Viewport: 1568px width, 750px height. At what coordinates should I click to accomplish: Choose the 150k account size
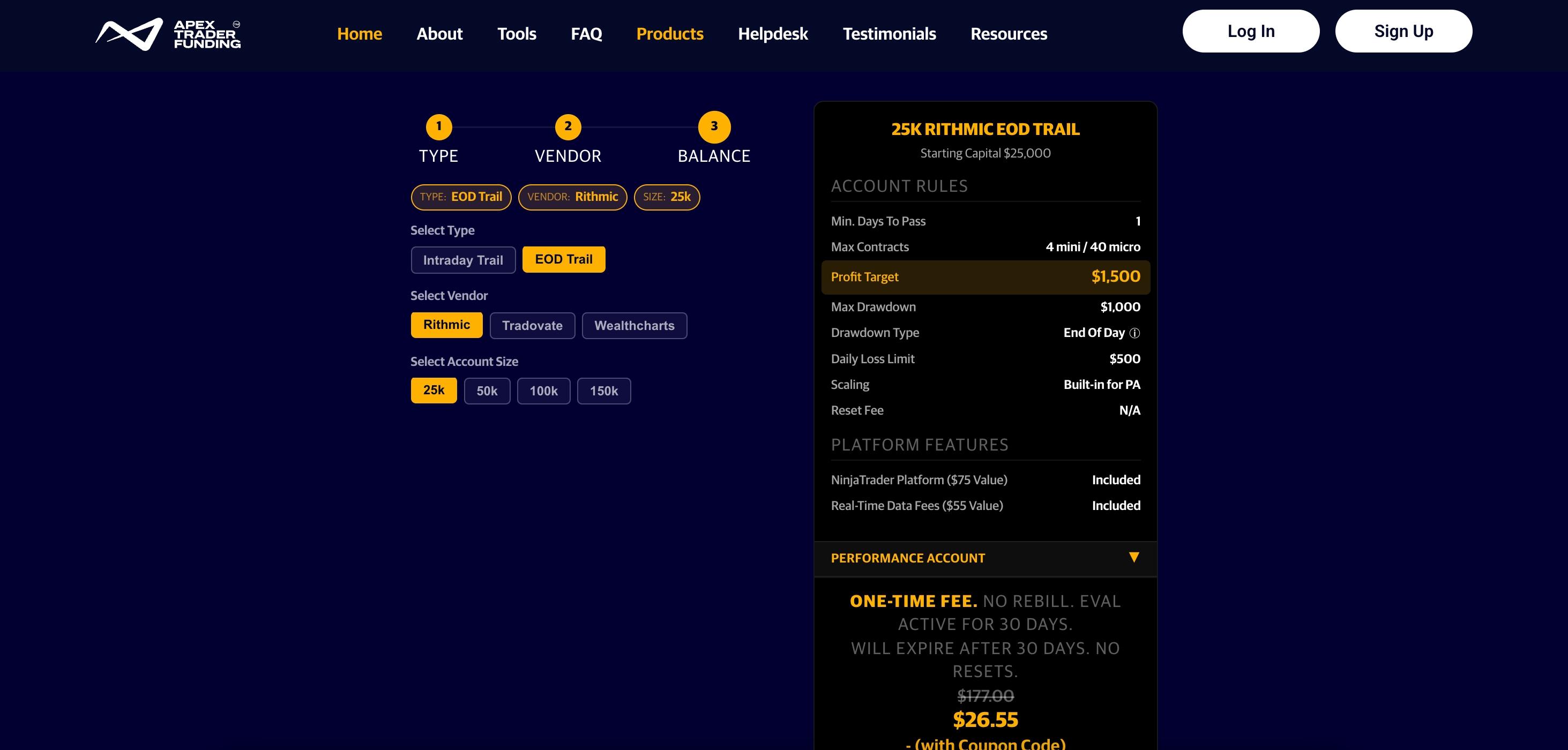603,391
